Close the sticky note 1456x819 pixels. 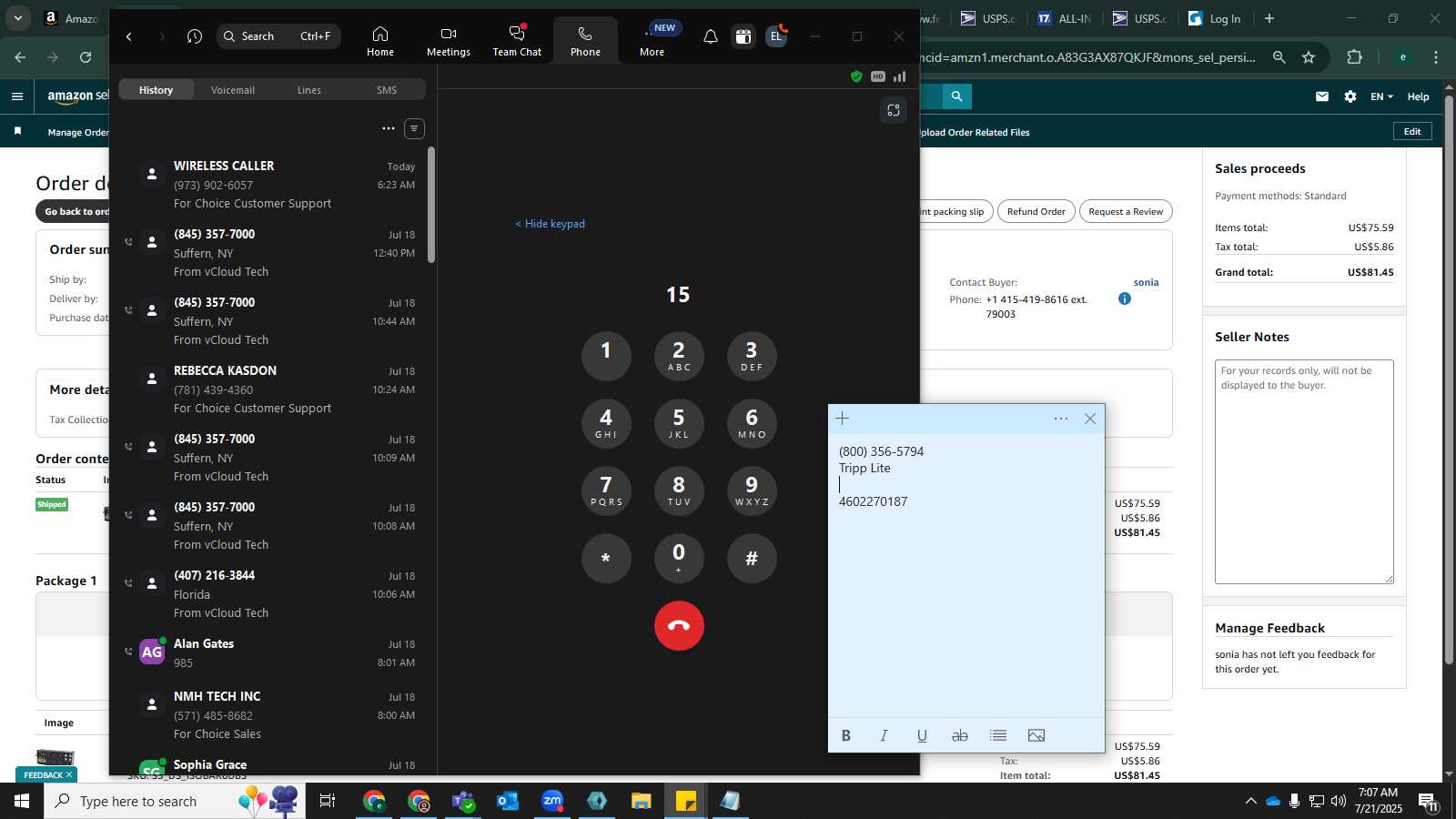[1090, 419]
